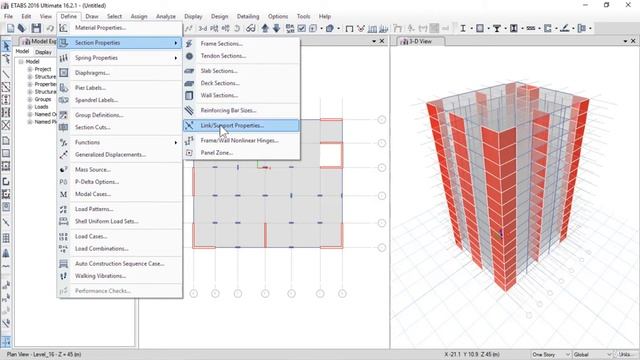Screen dimensions: 640x360
Task: Open 3-D View window list dropdown arrow
Action: tap(625, 41)
